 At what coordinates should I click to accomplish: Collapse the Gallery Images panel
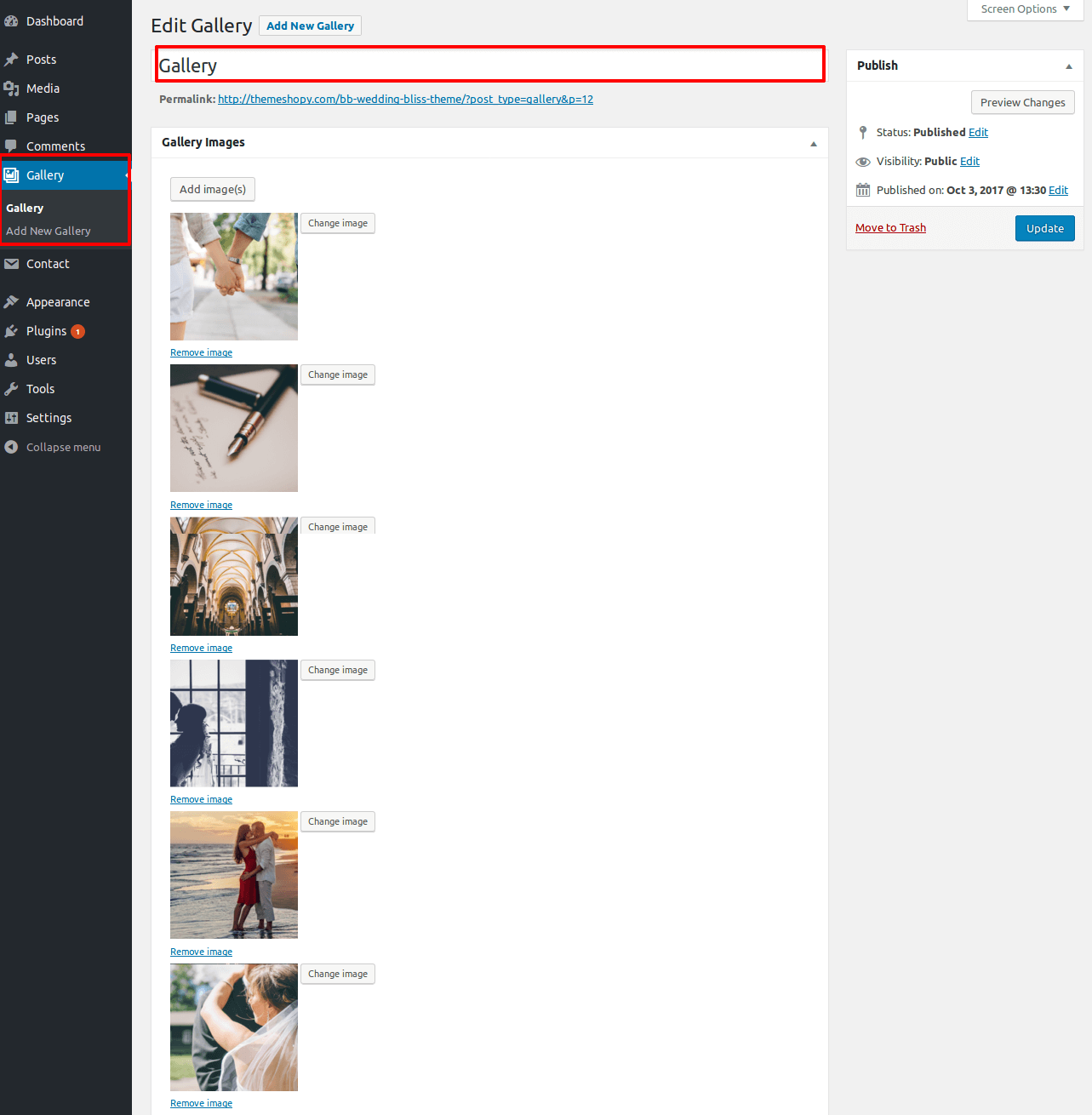813,144
